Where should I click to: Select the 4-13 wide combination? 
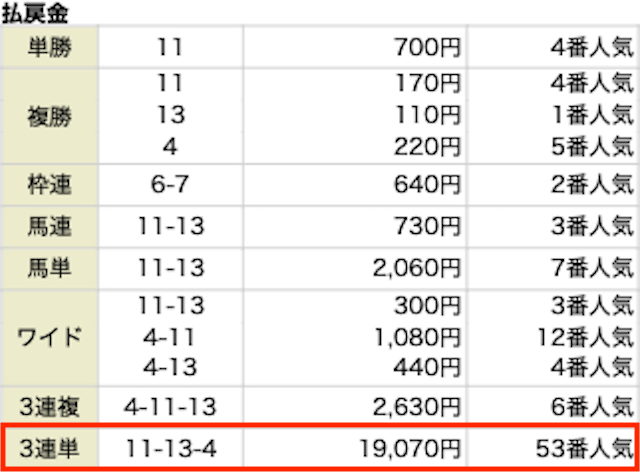(x=170, y=367)
